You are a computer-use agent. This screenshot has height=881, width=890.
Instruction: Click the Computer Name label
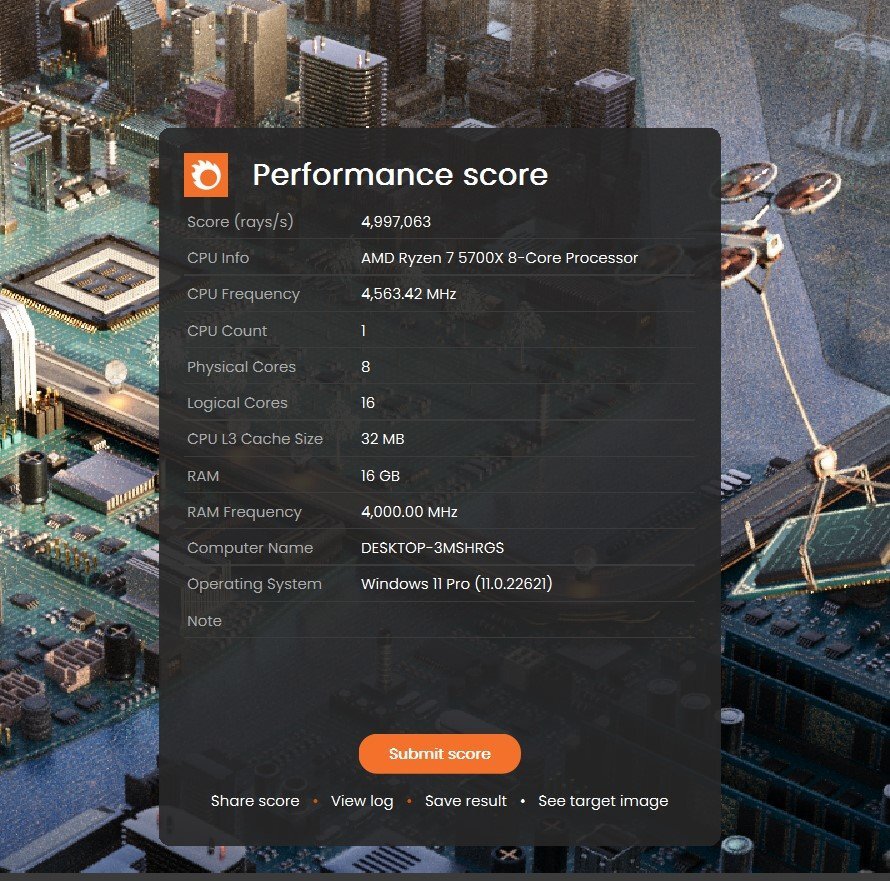pos(250,548)
